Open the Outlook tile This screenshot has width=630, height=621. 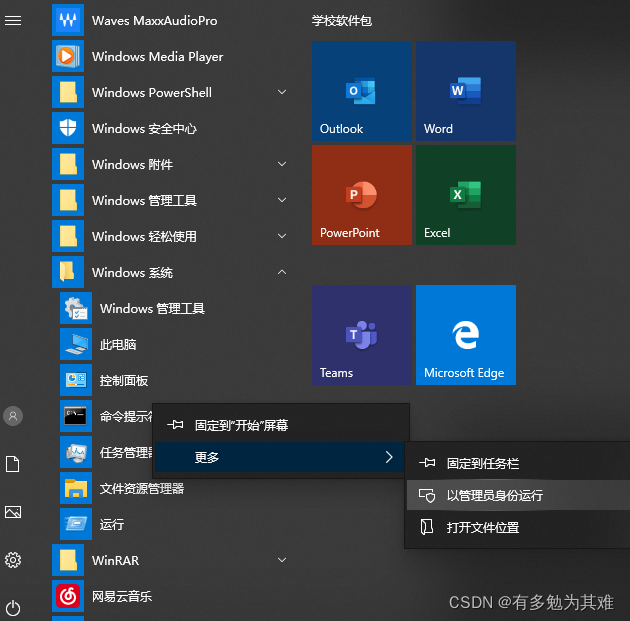362,91
